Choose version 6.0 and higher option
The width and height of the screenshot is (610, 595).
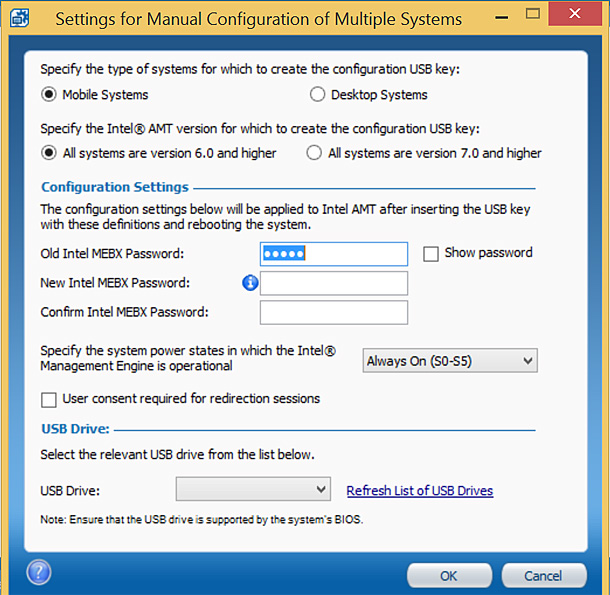point(49,153)
